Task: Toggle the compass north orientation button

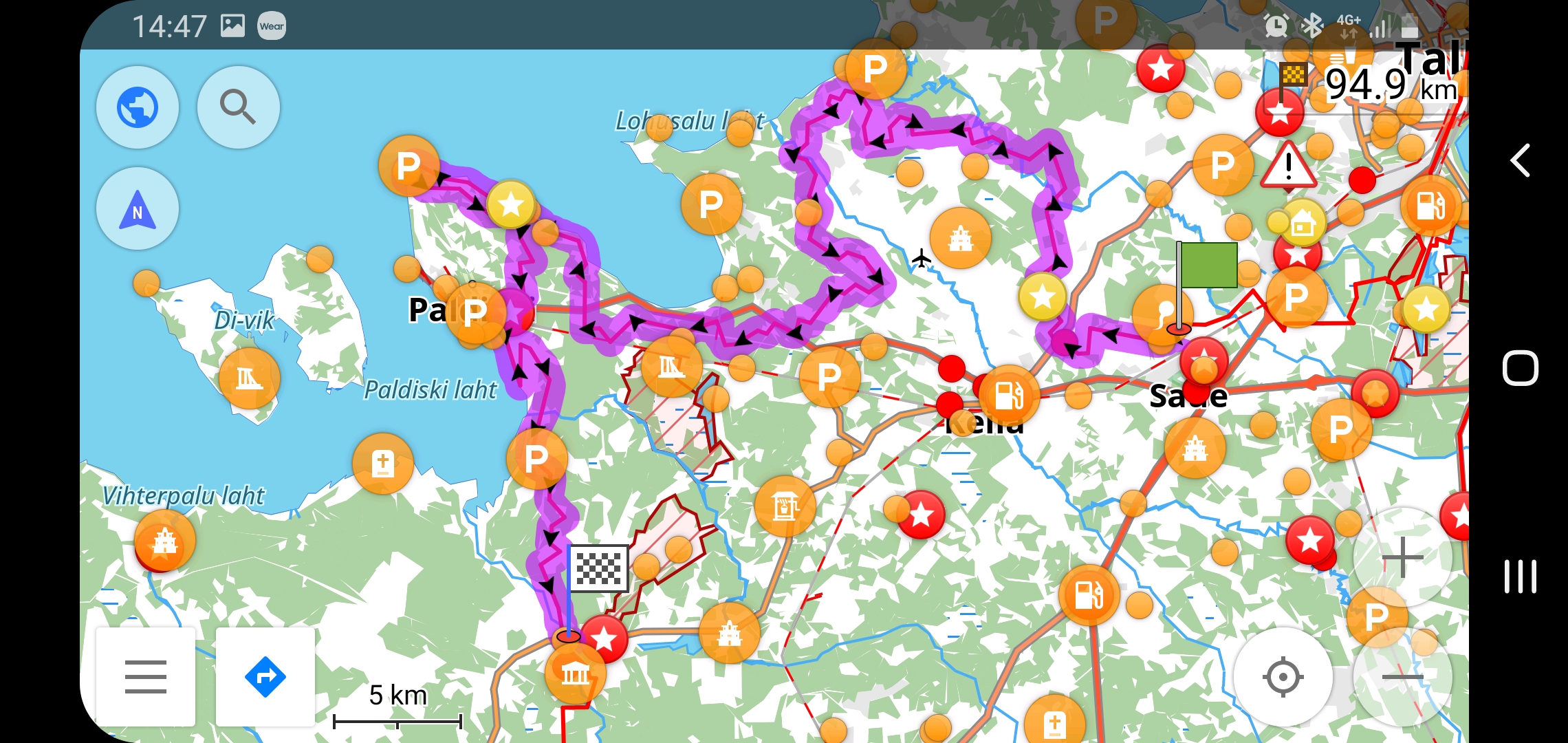Action: [x=138, y=208]
